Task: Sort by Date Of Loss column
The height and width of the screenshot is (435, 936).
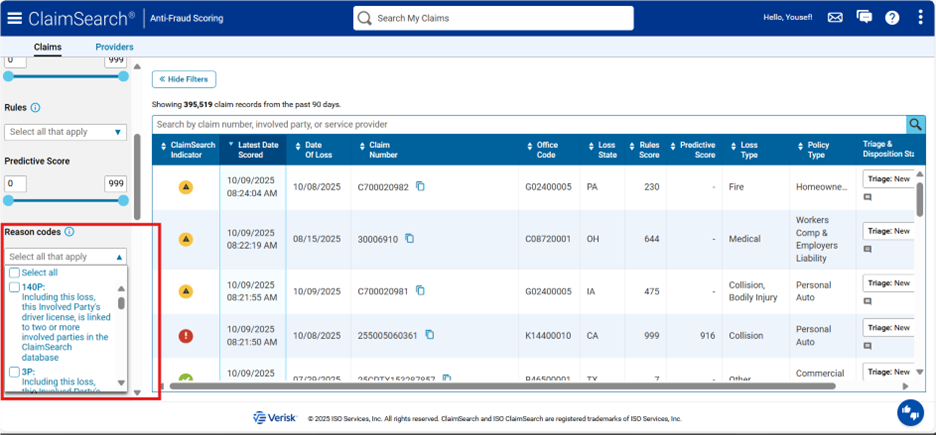Action: [x=318, y=150]
